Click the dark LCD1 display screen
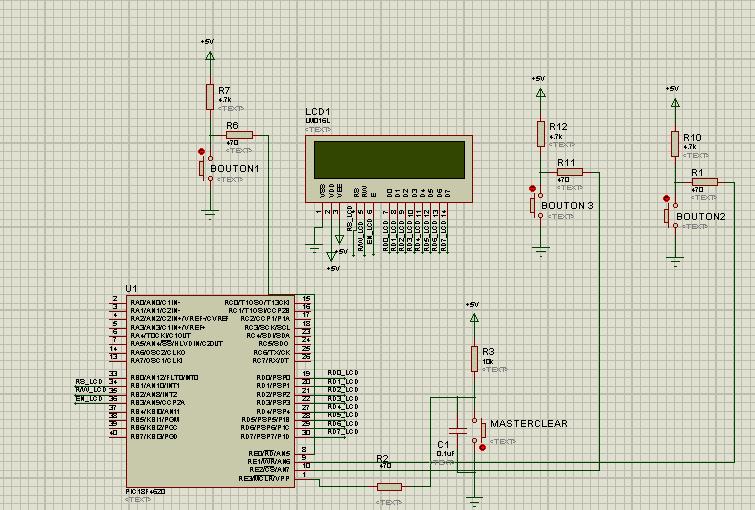 point(390,160)
